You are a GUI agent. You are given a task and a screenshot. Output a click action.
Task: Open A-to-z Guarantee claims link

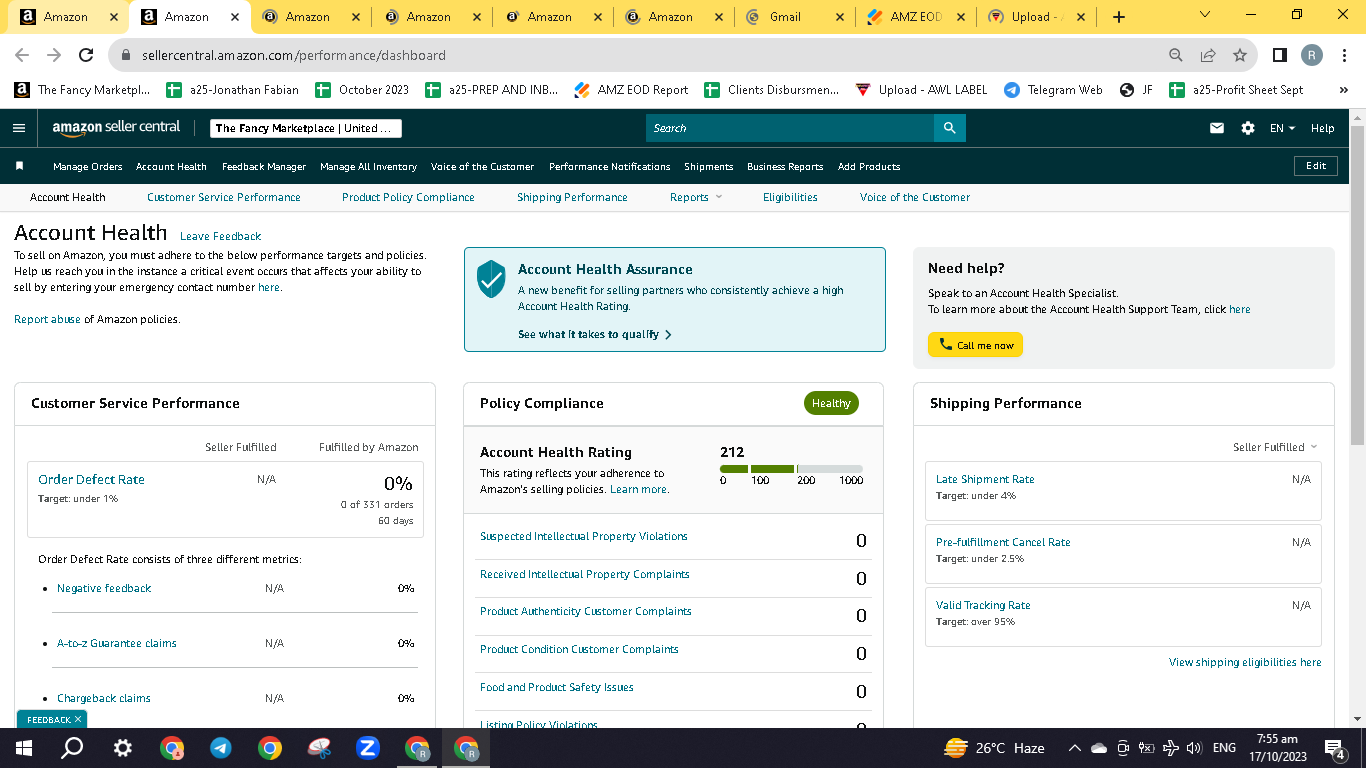pos(117,643)
